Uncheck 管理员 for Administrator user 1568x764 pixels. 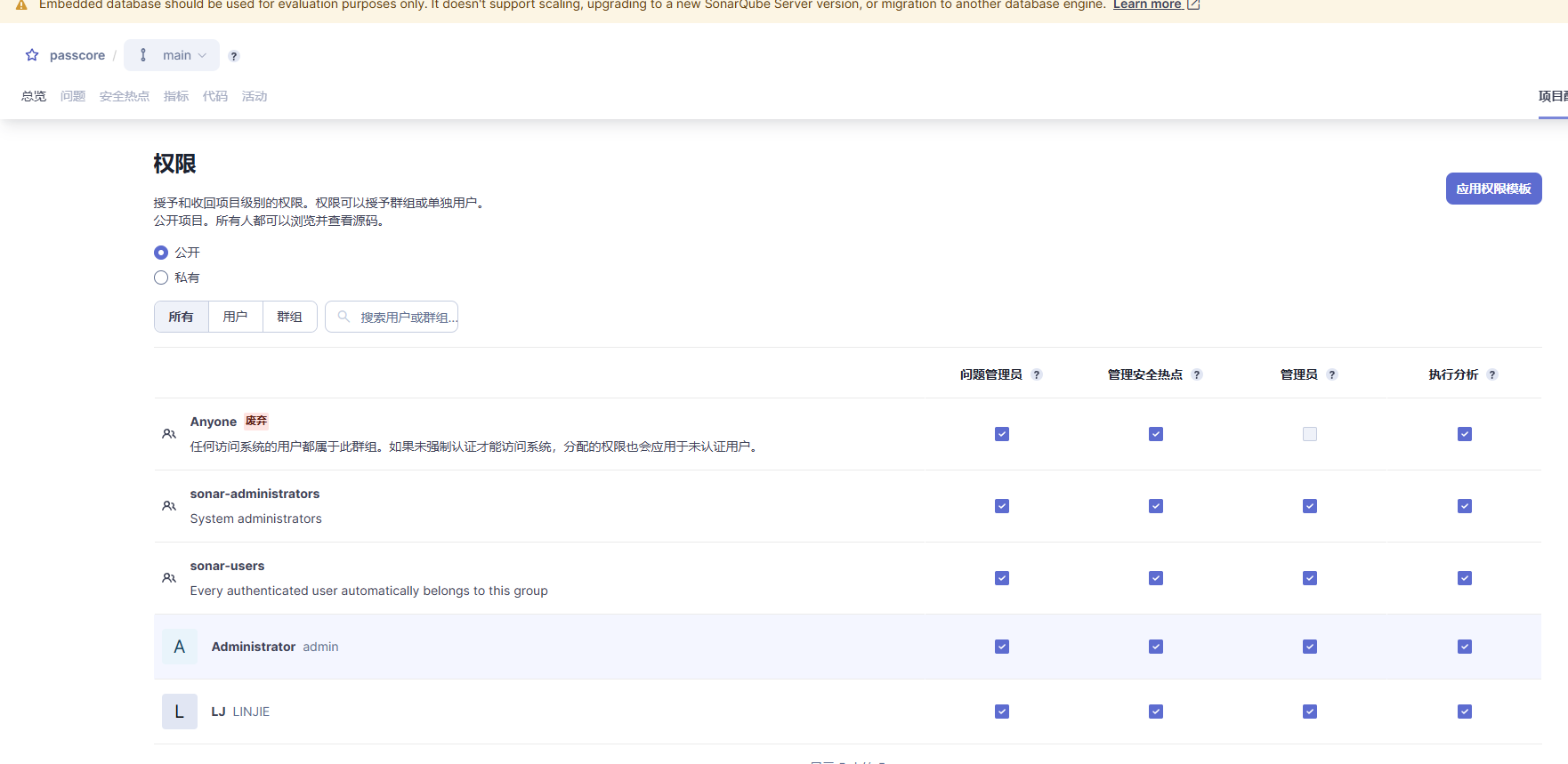coord(1310,647)
